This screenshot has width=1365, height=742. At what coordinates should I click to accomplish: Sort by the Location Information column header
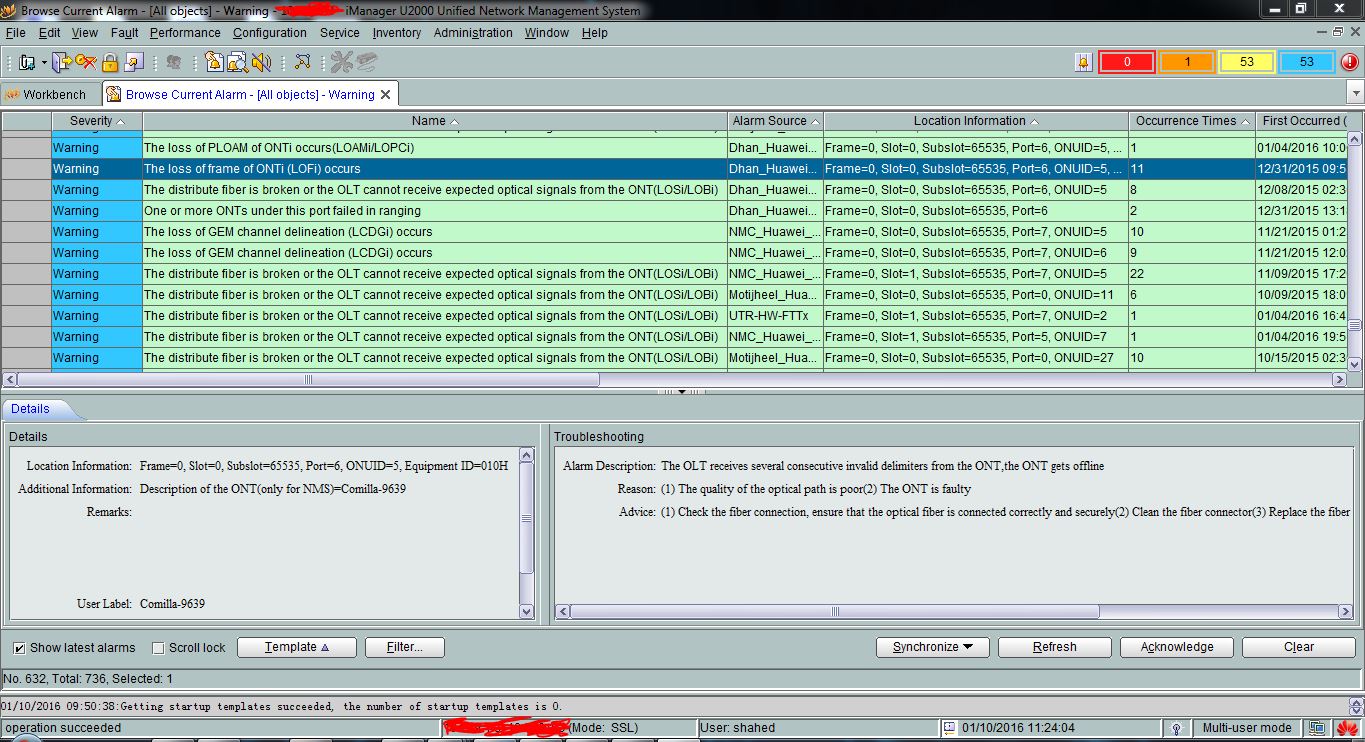coord(976,121)
